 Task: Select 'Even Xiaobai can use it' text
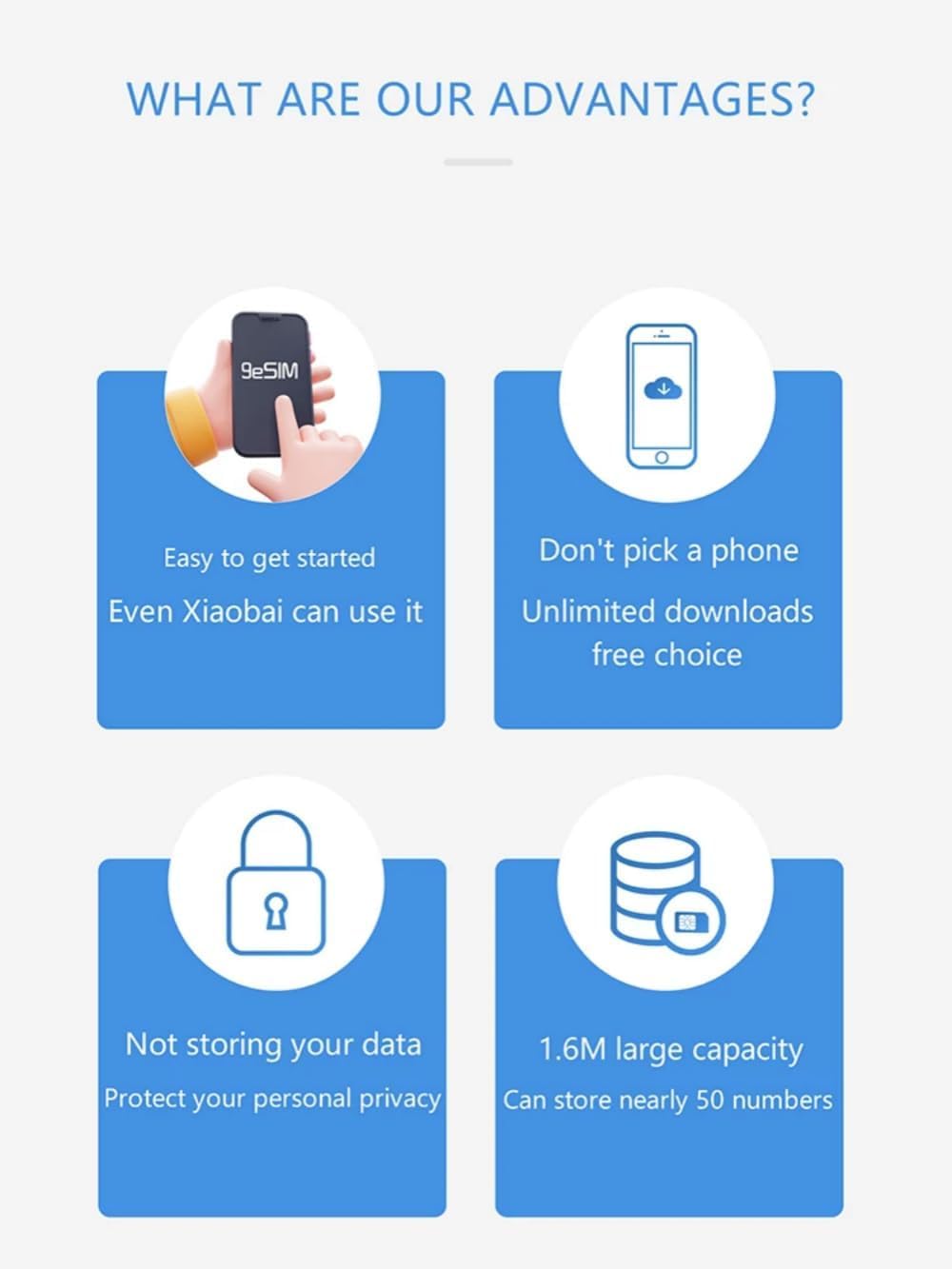266,611
